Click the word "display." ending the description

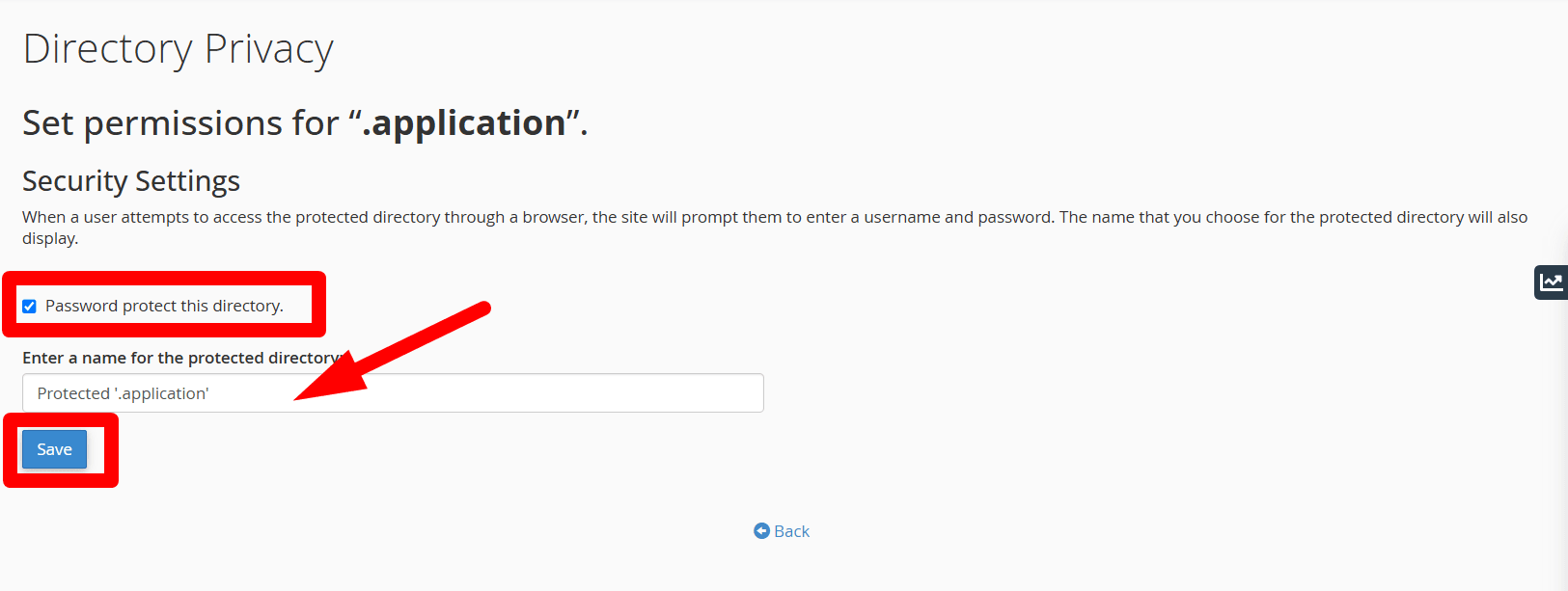pos(50,238)
